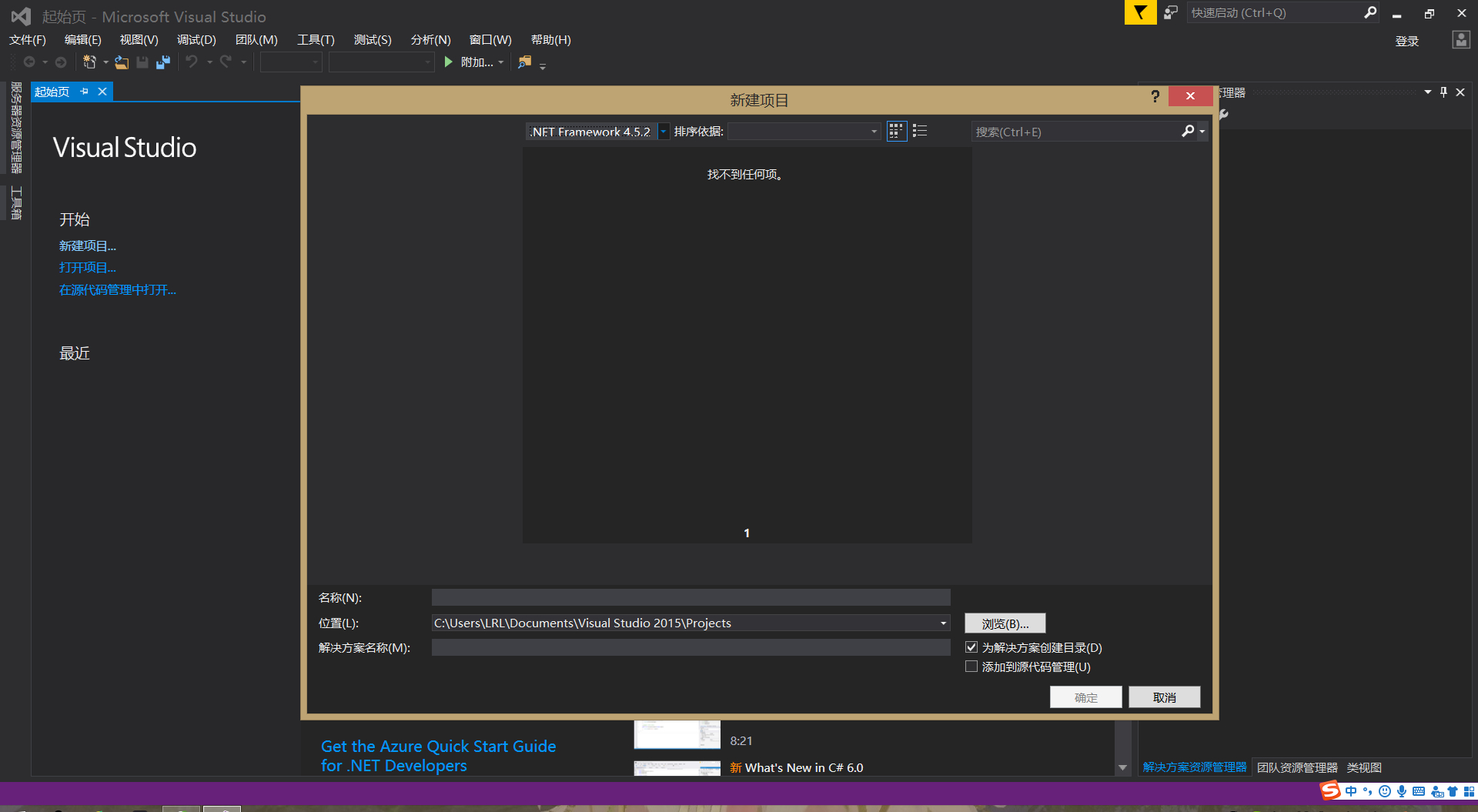Click the help question mark in dialog
Image resolution: width=1478 pixels, height=812 pixels.
(x=1155, y=96)
